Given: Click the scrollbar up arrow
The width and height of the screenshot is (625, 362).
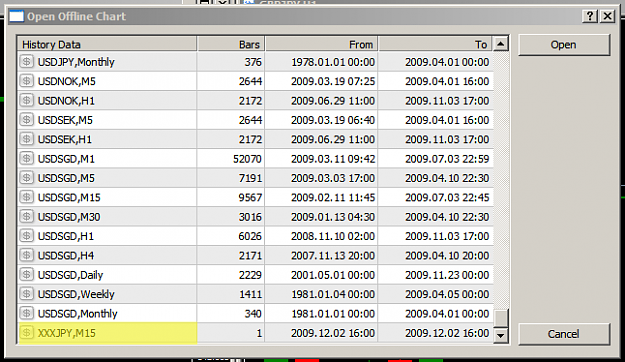Looking at the screenshot, I should tap(501, 44).
